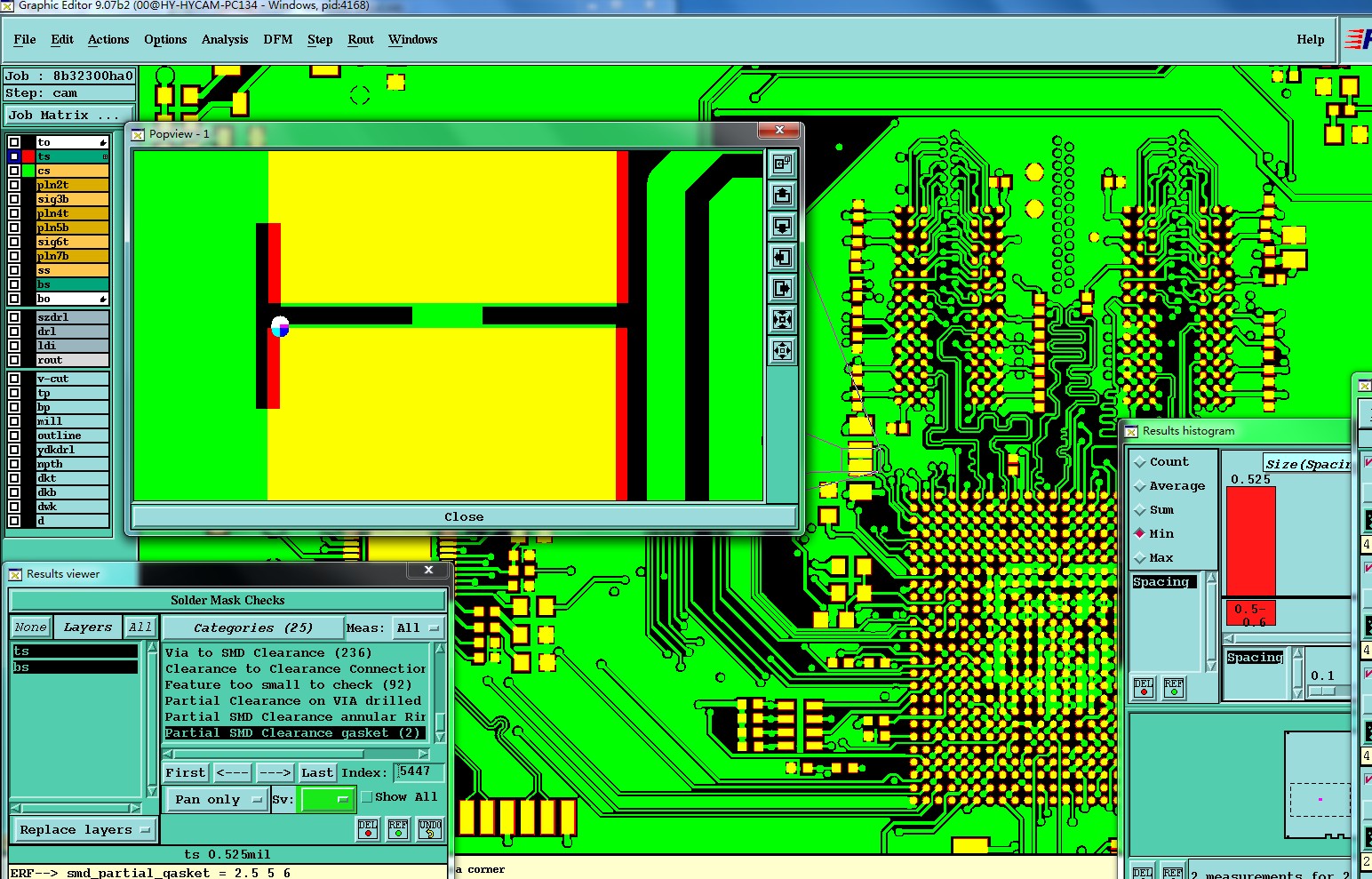Screen dimensions: 1372x879
Task: Open the Rout menu
Action: pyautogui.click(x=361, y=39)
